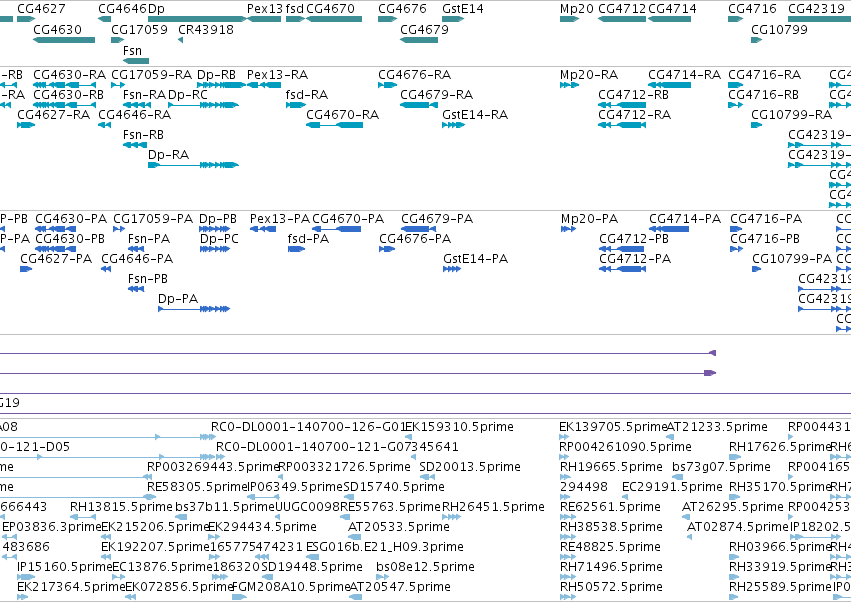Select transcript CG4630-RB
This screenshot has height=602, width=851.
[x=68, y=94]
